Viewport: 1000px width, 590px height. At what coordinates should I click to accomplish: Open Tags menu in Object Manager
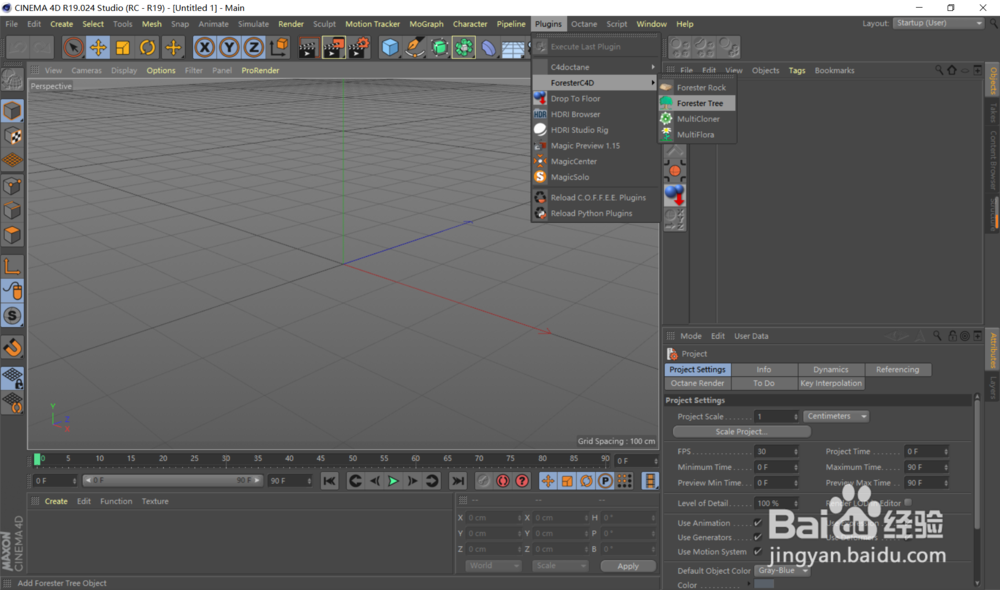tap(797, 71)
